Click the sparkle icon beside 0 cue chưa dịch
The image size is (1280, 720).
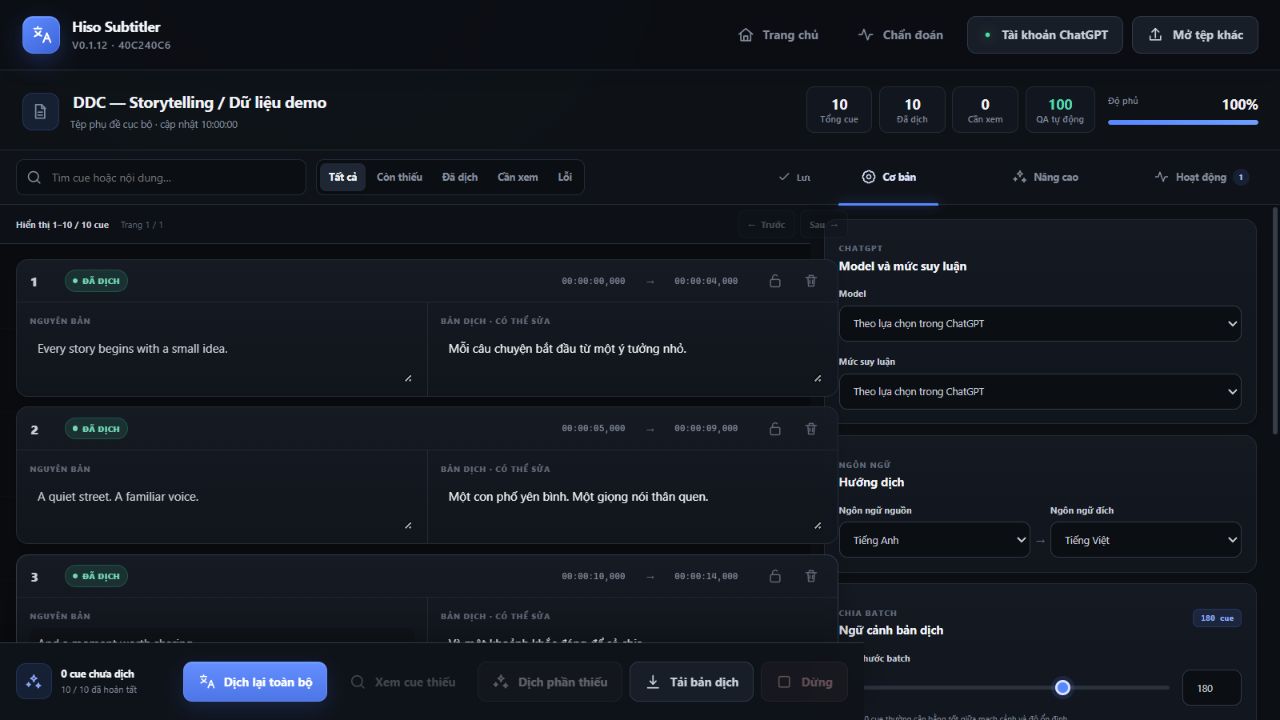[x=33, y=682]
